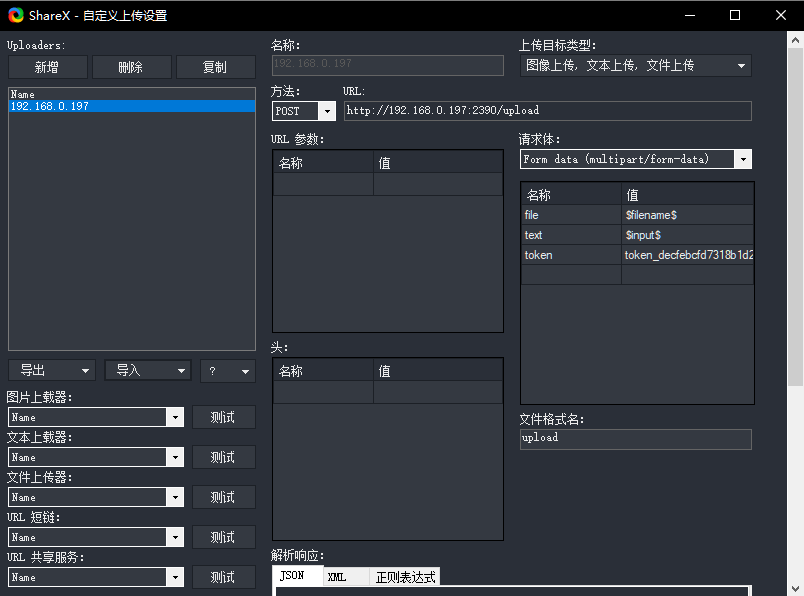
Task: Click the 文件格式名 upload input field
Action: tap(636, 439)
